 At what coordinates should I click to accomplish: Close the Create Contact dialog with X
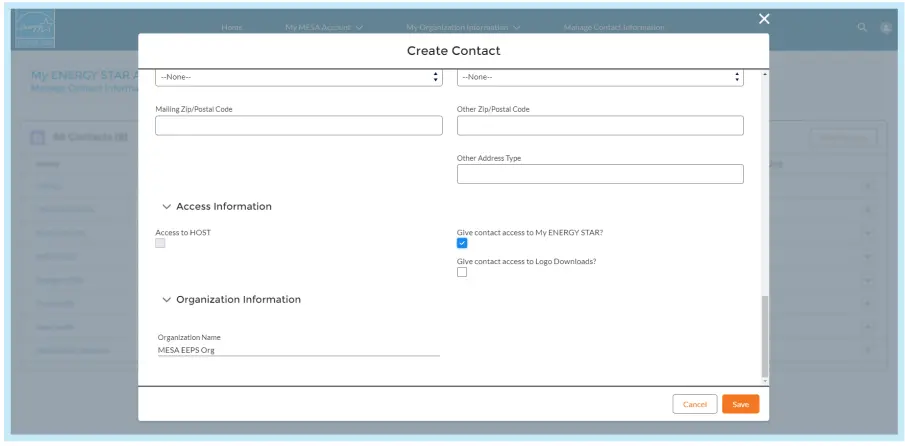tap(764, 19)
